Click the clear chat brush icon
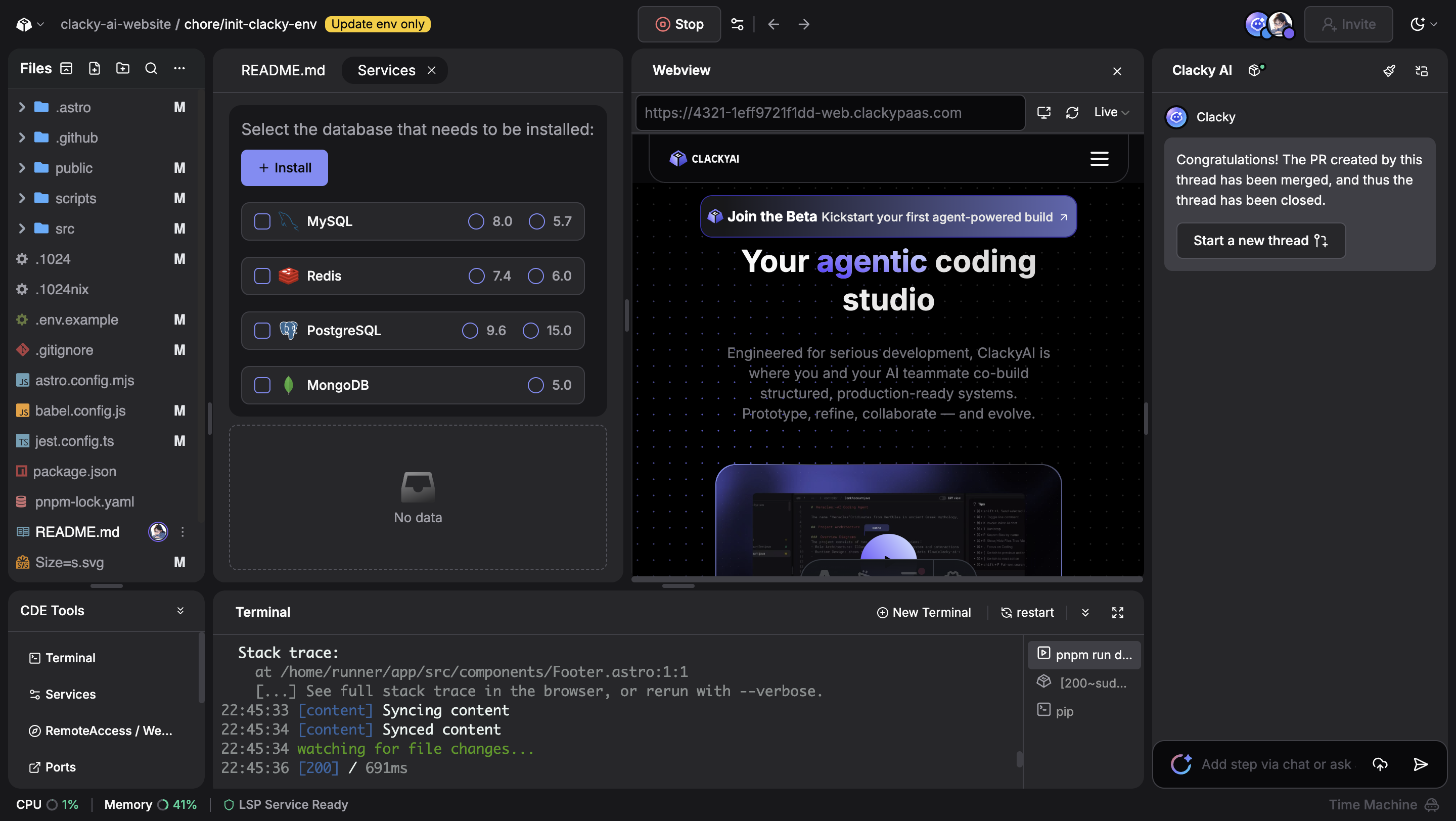The image size is (1456, 821). click(x=1389, y=71)
